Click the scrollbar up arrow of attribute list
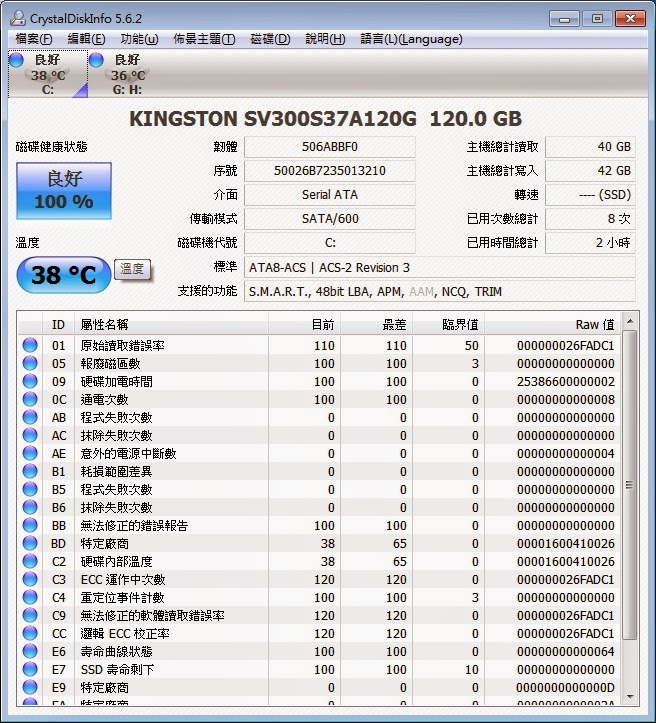 (x=630, y=321)
